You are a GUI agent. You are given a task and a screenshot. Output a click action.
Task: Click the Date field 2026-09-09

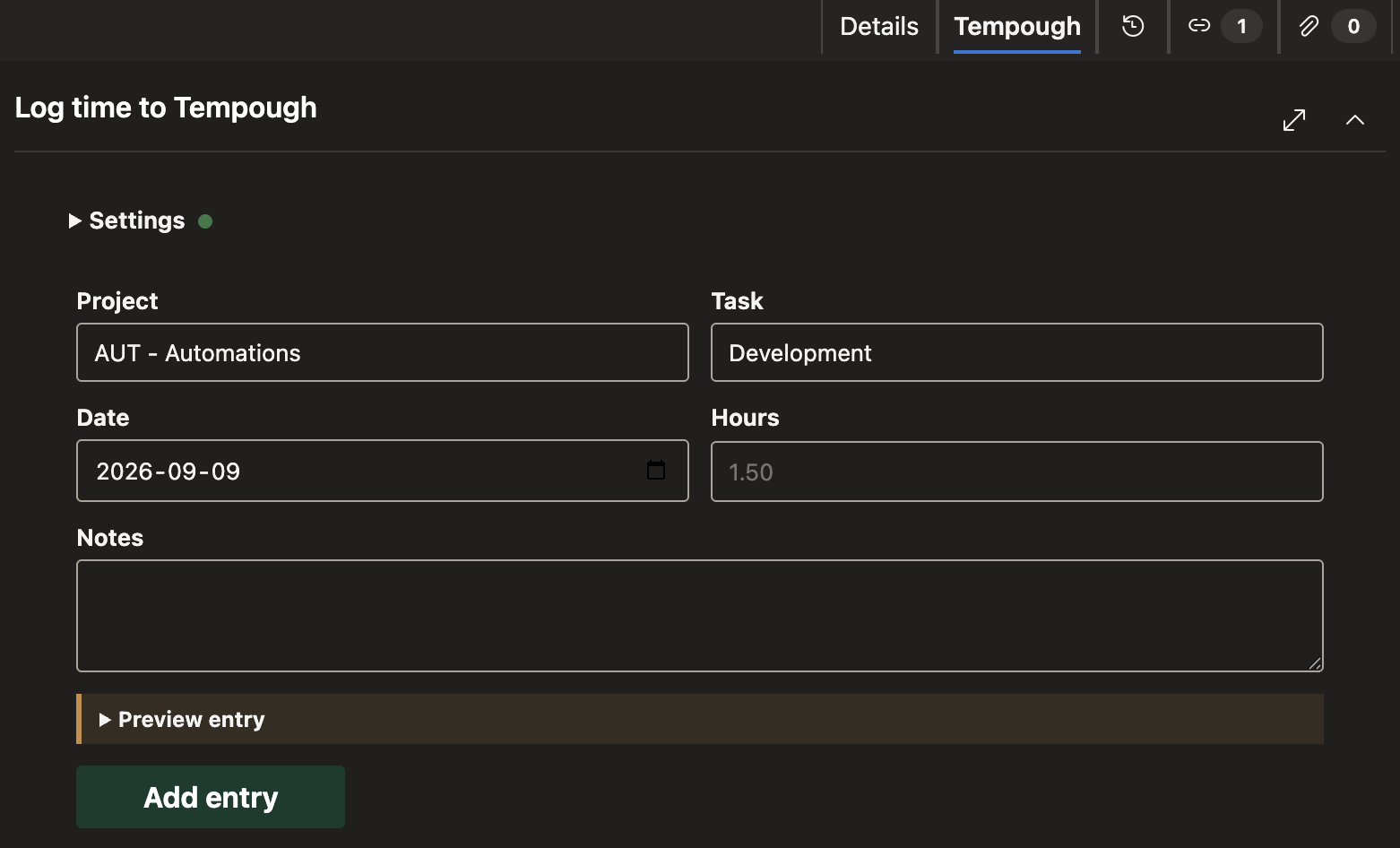tap(383, 471)
